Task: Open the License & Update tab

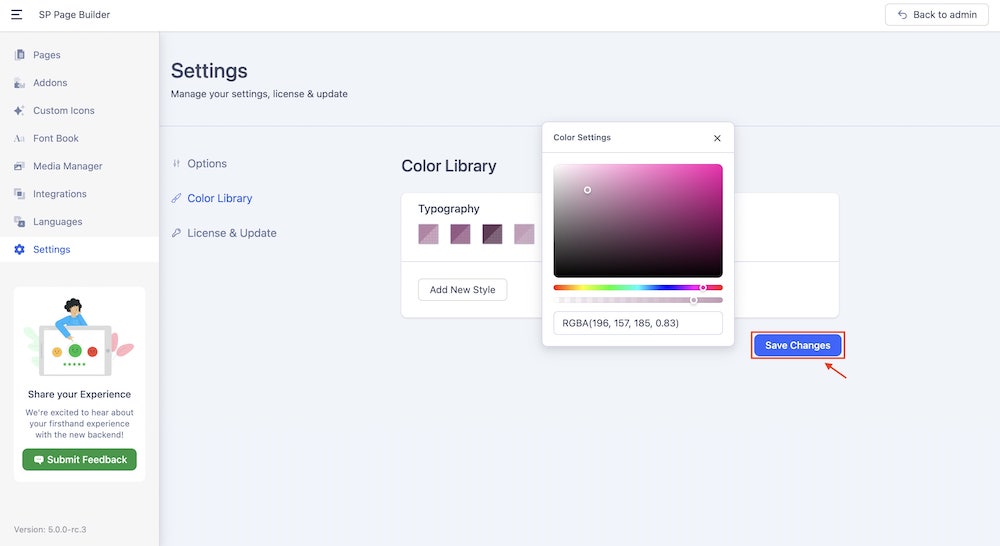Action: coord(231,233)
